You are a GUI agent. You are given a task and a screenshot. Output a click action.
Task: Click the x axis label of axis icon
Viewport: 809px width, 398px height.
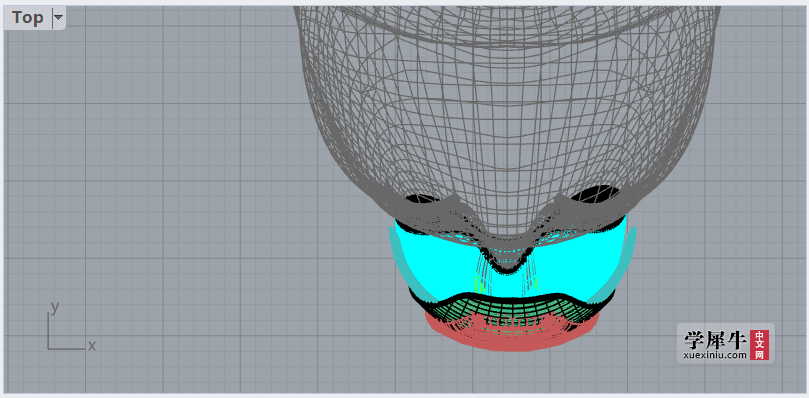pos(92,345)
